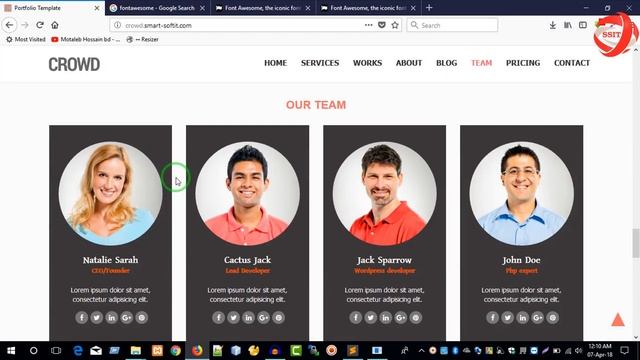Click John Doe's profile photo
The height and width of the screenshot is (360, 640).
[522, 193]
